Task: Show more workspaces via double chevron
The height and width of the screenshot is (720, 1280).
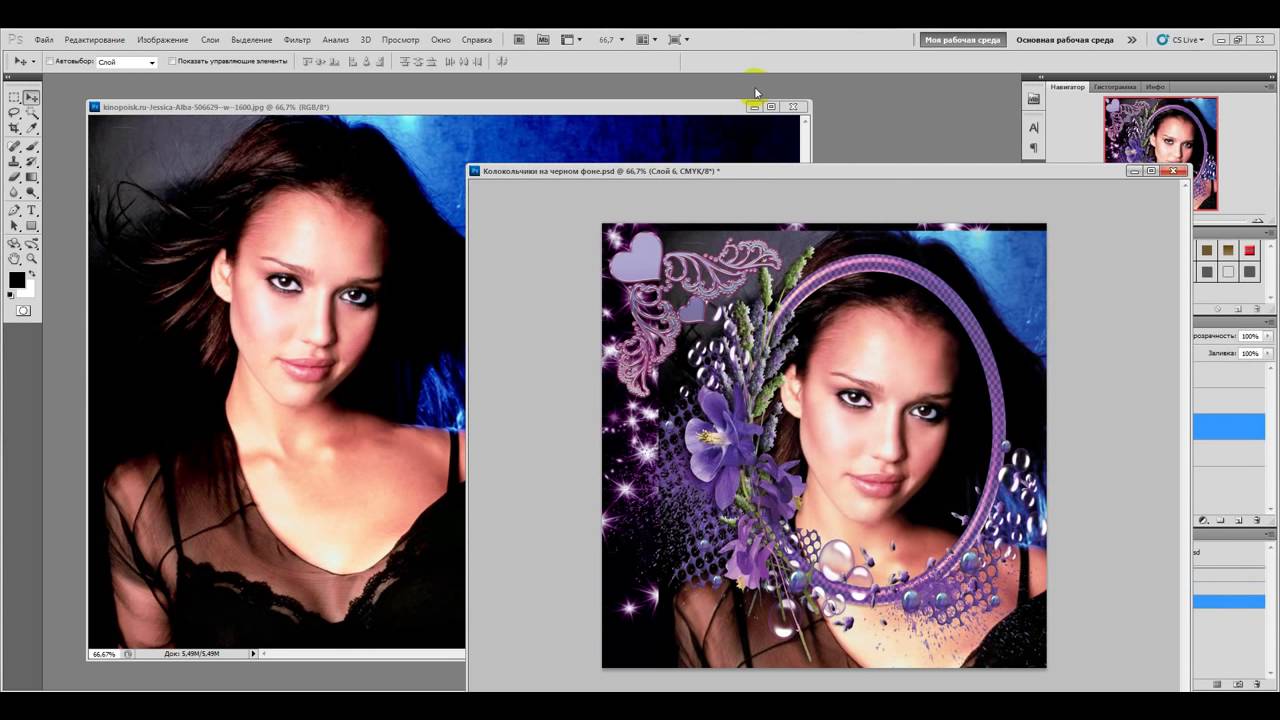Action: coord(1132,40)
